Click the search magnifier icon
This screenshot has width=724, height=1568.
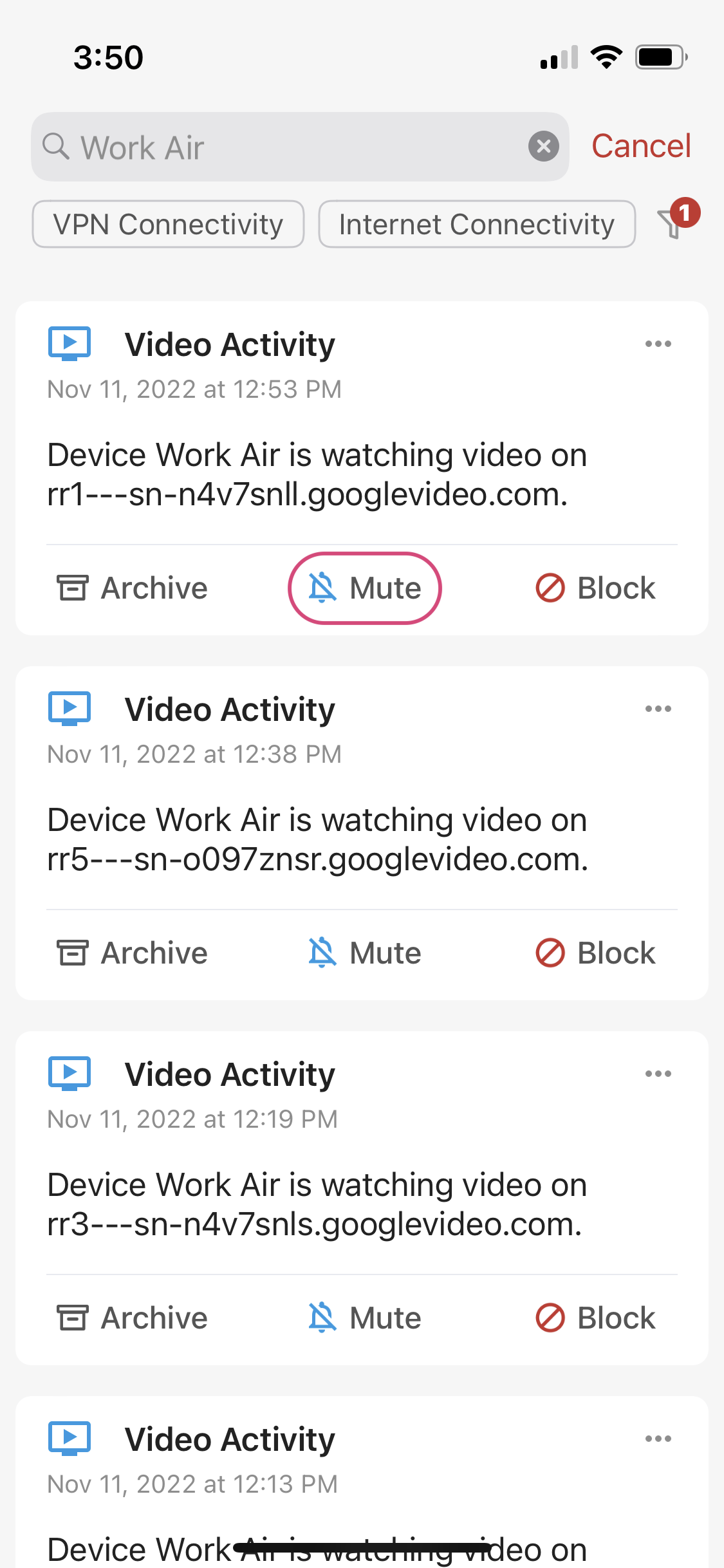[x=56, y=146]
